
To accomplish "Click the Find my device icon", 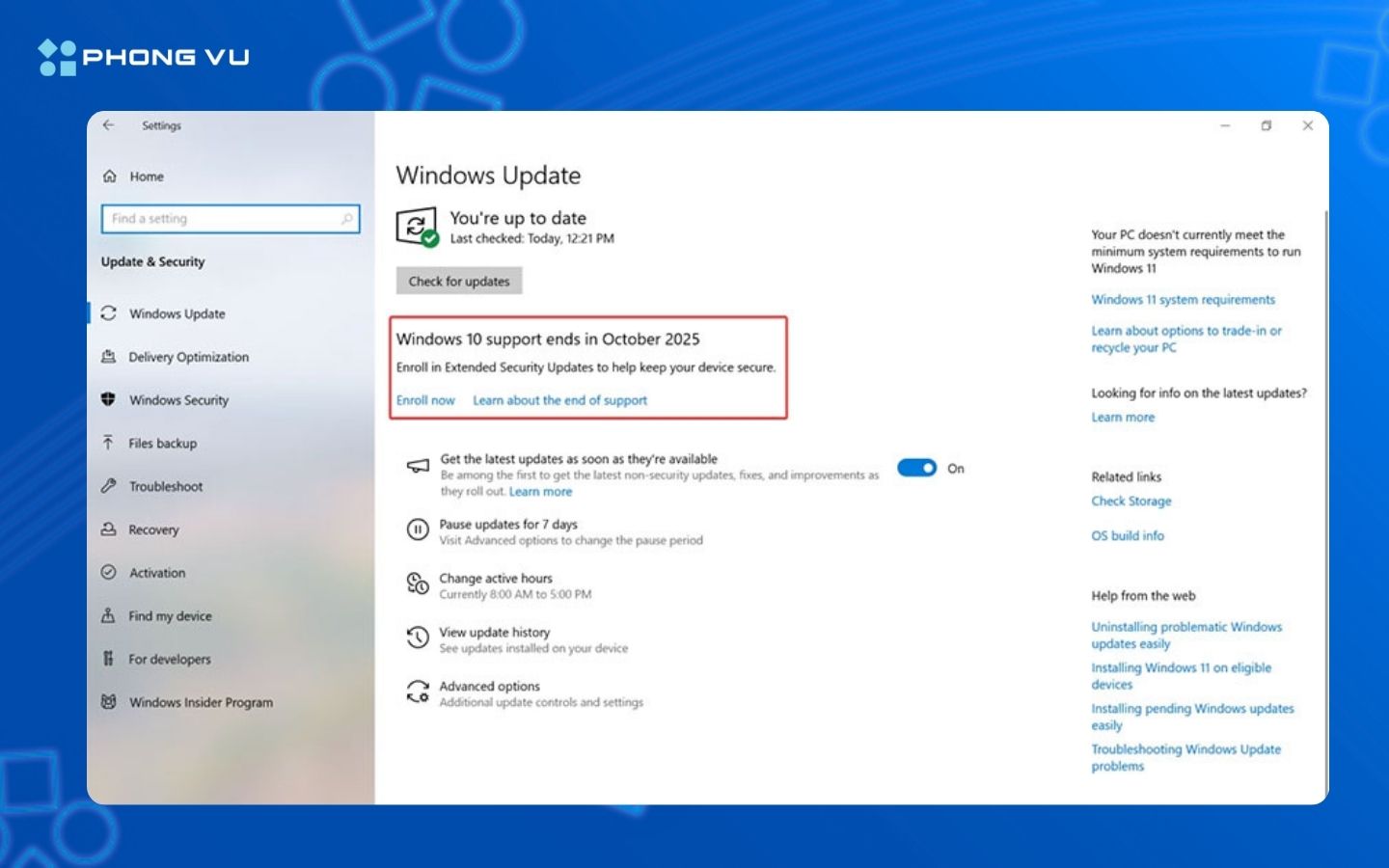I will (x=109, y=615).
